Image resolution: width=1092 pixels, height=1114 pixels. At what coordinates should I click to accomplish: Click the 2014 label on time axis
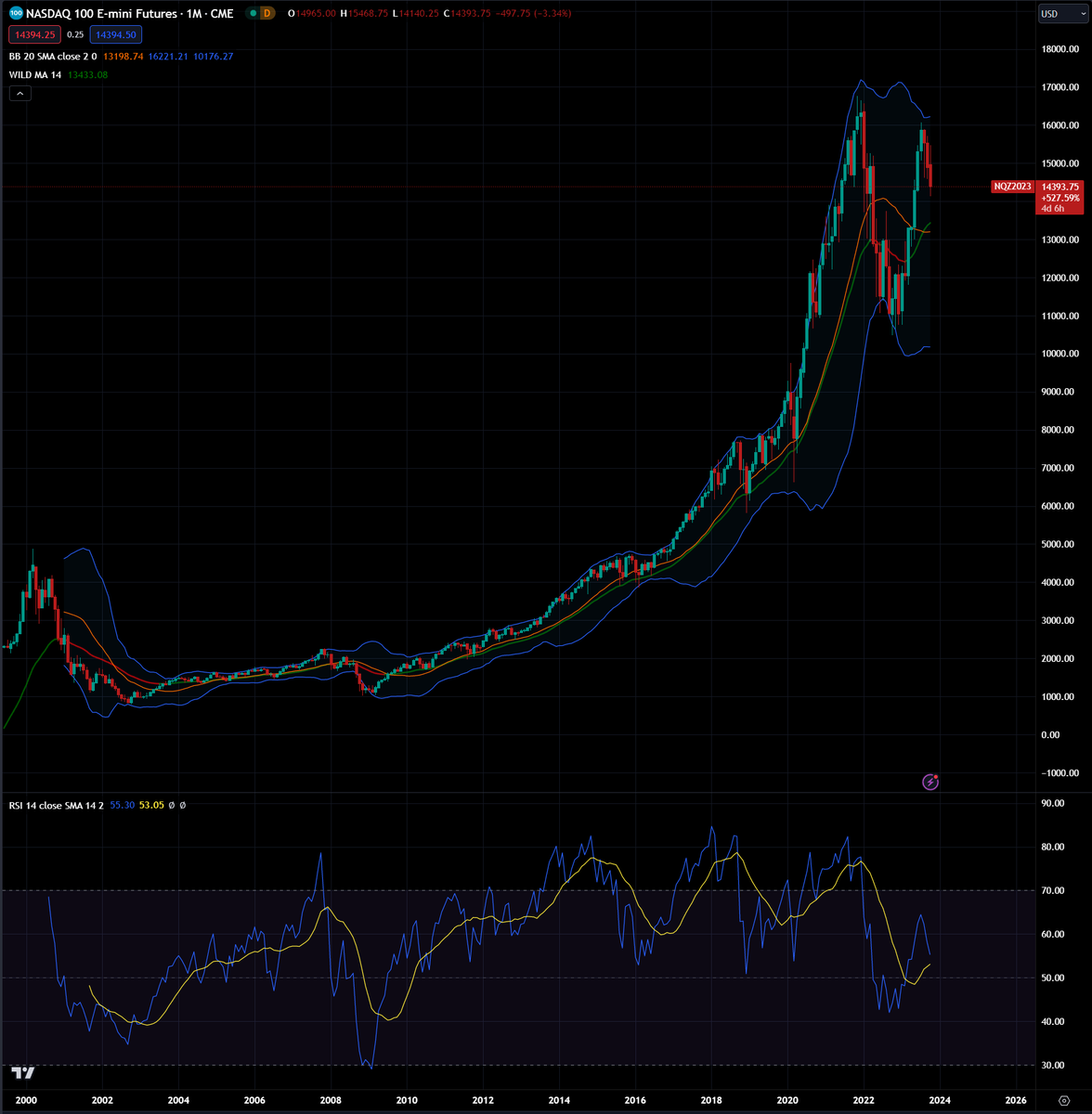pyautogui.click(x=559, y=1099)
